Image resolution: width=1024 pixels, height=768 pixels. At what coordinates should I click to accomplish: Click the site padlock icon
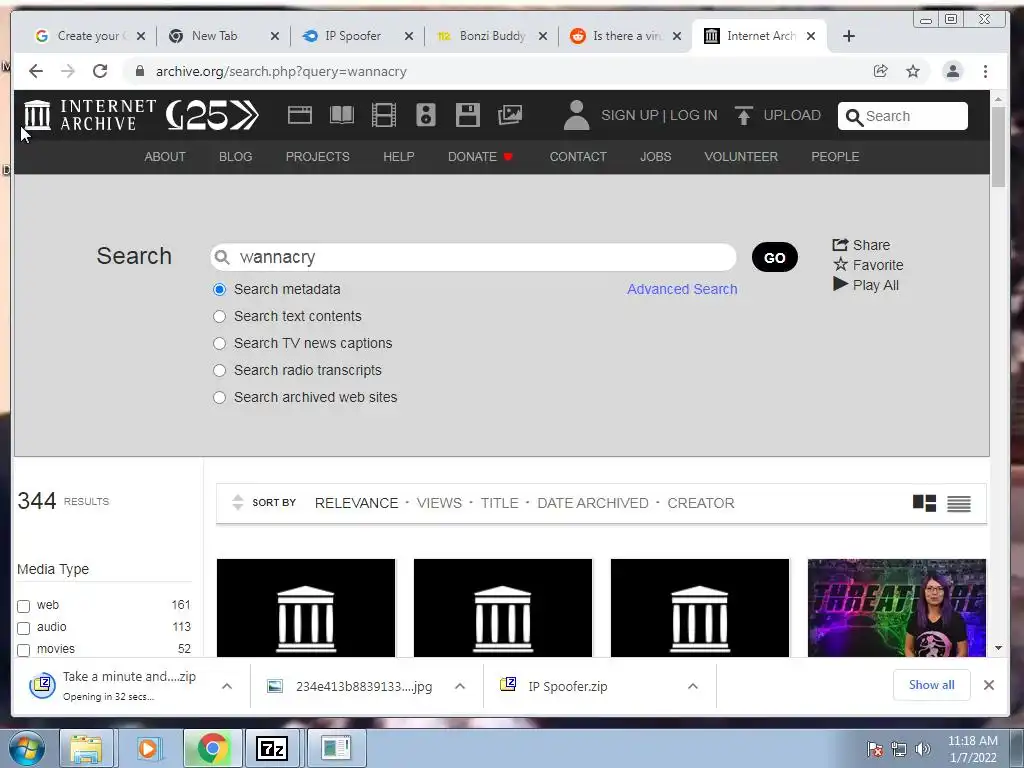[139, 71]
